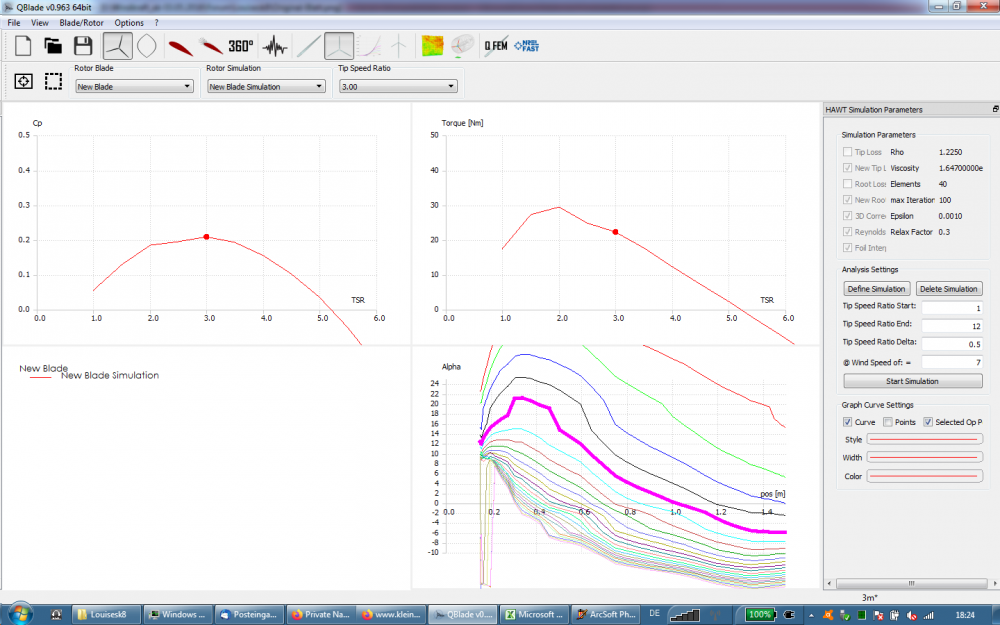Click the Start Simulation button
Screen dimensions: 1000x625
click(x=911, y=381)
